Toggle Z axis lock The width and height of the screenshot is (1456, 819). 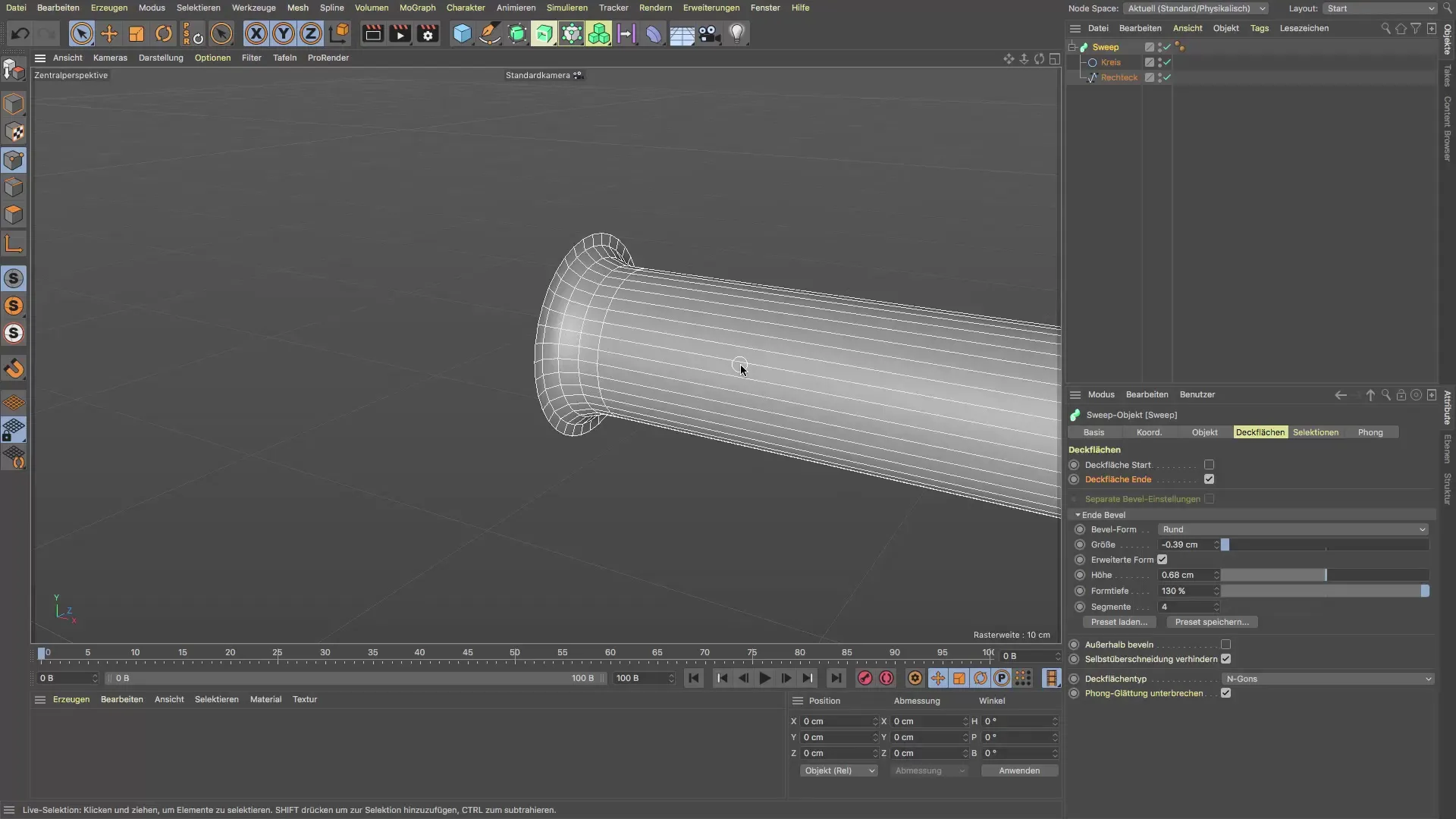coord(311,33)
